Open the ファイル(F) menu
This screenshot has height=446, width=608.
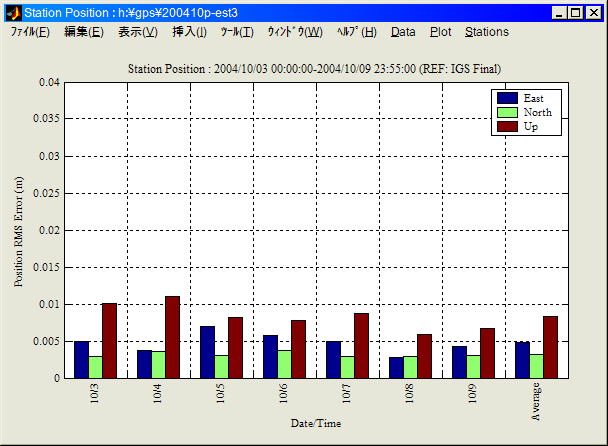tap(30, 32)
